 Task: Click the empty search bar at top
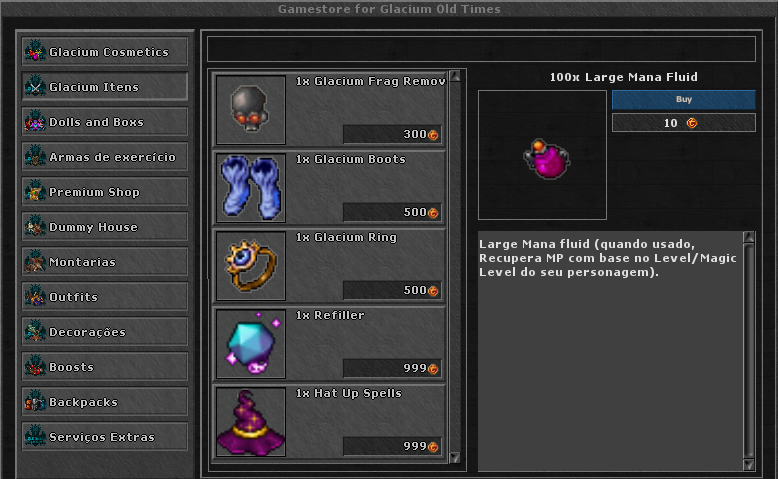click(481, 49)
